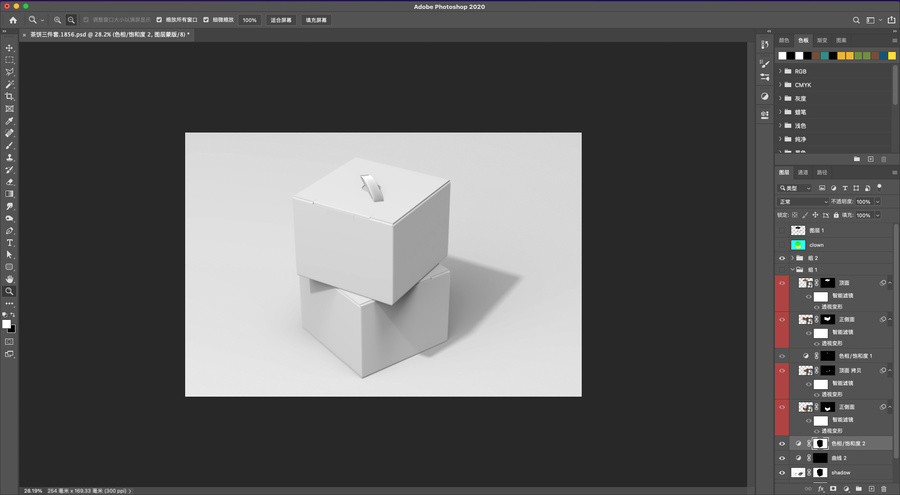Open the 不透明度 opacity dropdown arrow
Viewport: 900px width, 495px height.
point(878,202)
